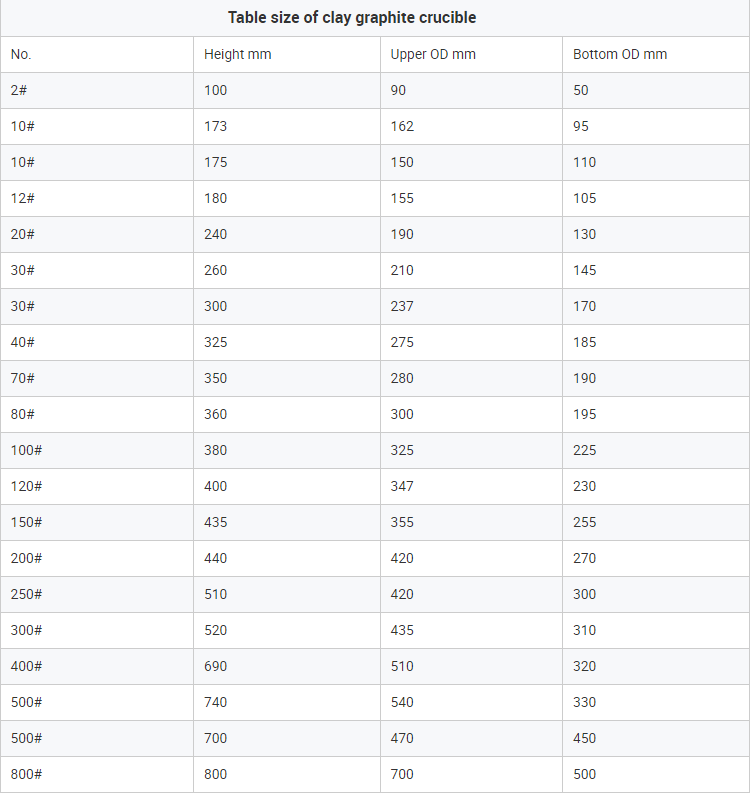Viewport: 750px width, 794px height.
Task: Click the 100# row label
Action: pyautogui.click(x=26, y=450)
